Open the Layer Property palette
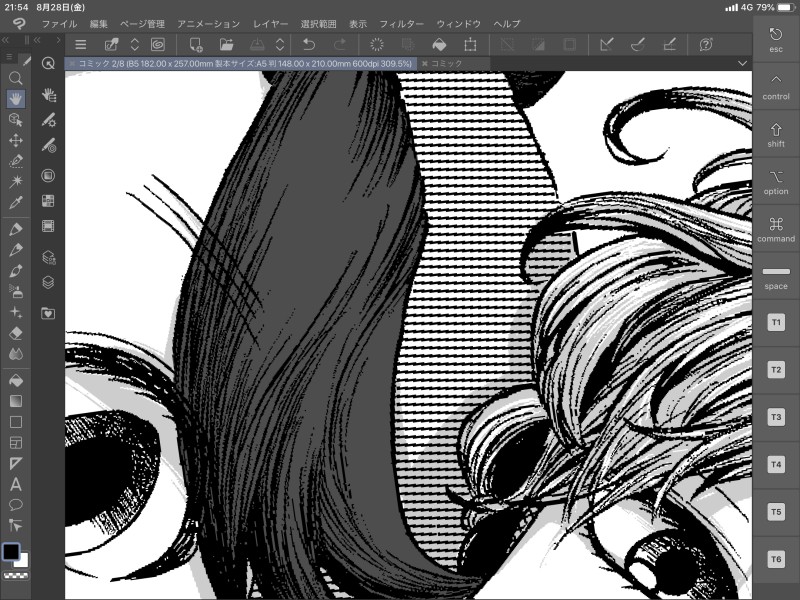 tap(48, 257)
